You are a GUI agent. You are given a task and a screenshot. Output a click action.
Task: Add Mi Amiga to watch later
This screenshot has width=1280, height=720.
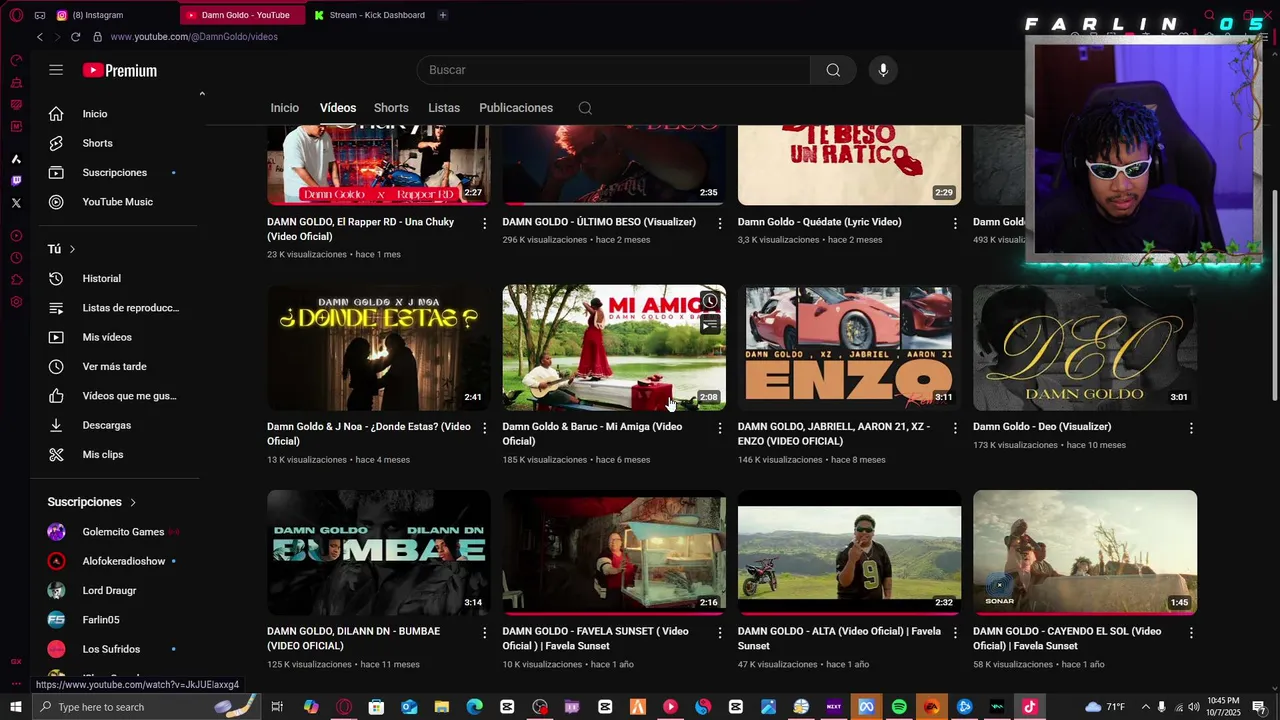pos(709,301)
